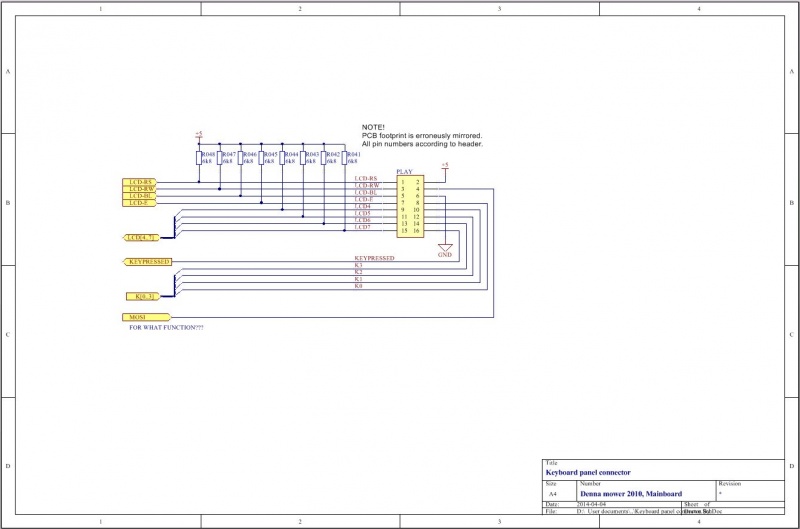Click pin 6 of the PLAY connector

click(417, 196)
